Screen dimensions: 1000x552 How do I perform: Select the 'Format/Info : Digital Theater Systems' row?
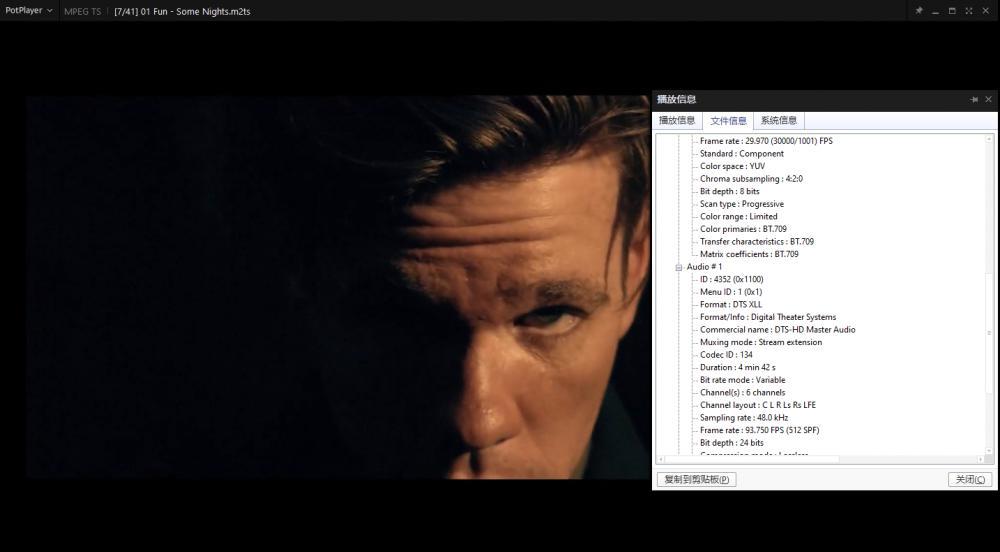pos(768,317)
